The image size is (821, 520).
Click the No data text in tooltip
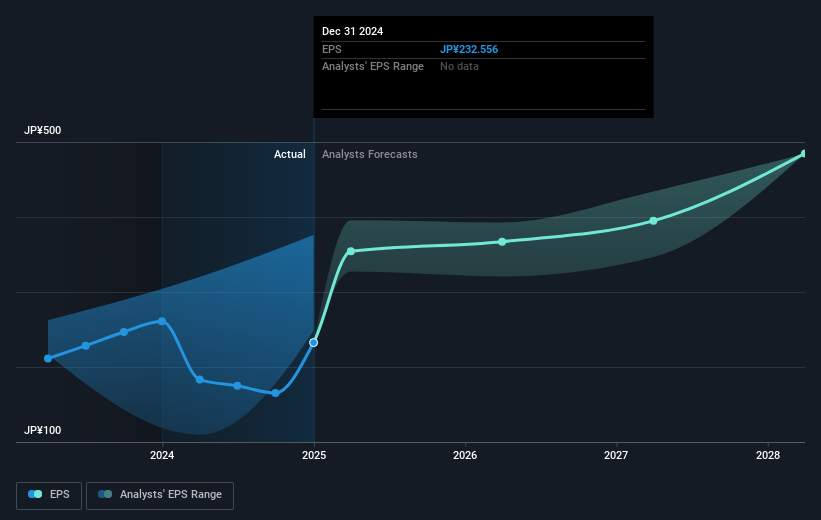coord(459,67)
